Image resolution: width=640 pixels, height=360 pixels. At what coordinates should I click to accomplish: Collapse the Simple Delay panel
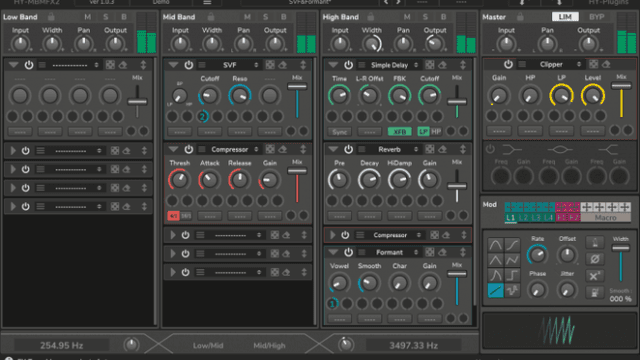point(333,65)
